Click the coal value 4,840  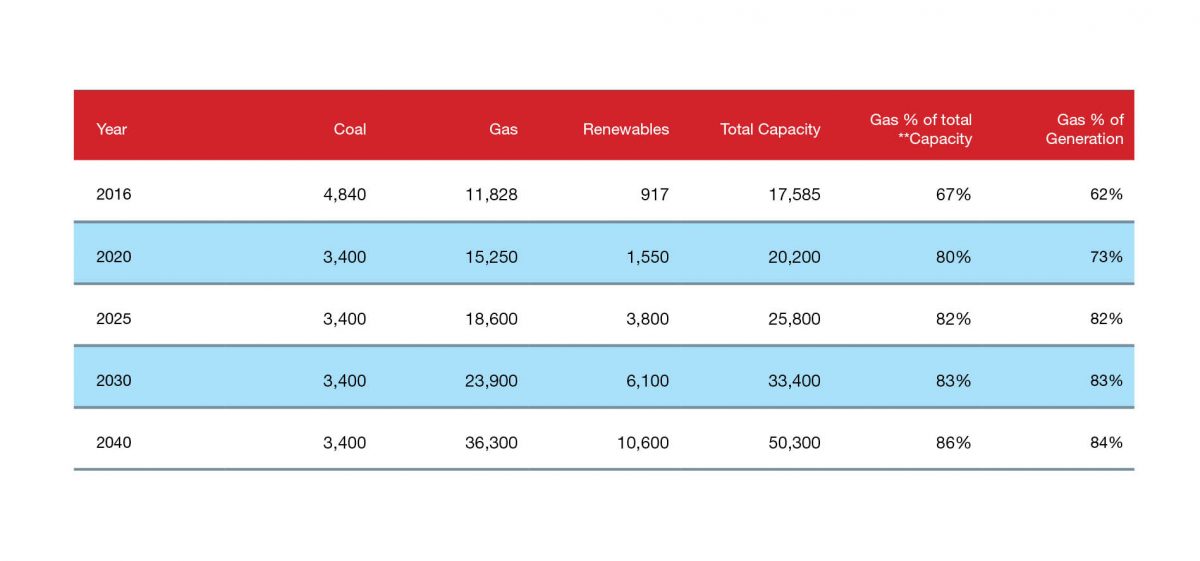(x=344, y=195)
